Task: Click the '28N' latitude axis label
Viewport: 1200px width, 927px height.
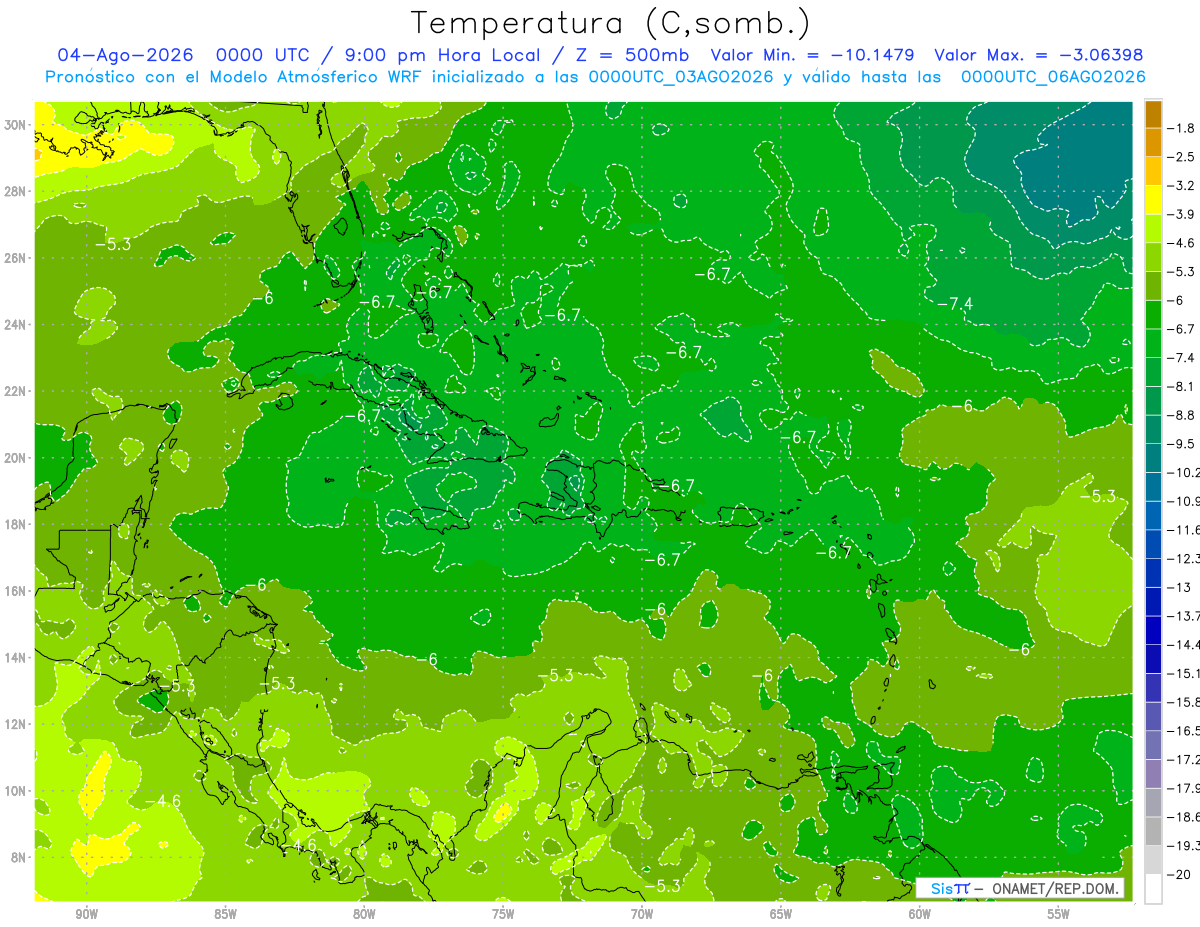Action: [16, 191]
